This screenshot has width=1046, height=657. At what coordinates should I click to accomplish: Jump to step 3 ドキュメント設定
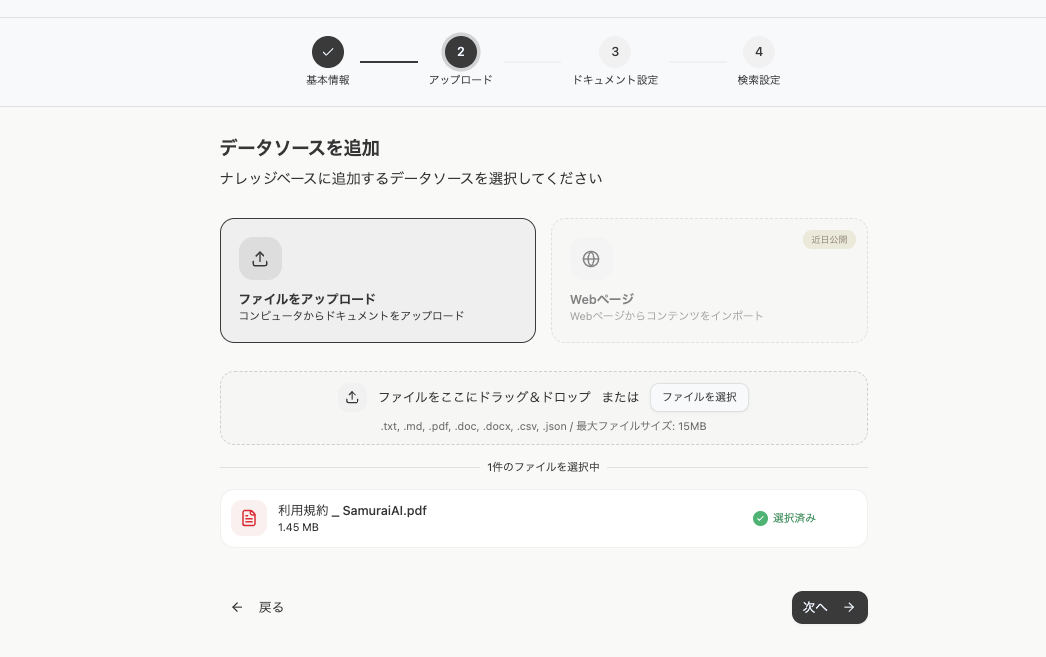(615, 52)
